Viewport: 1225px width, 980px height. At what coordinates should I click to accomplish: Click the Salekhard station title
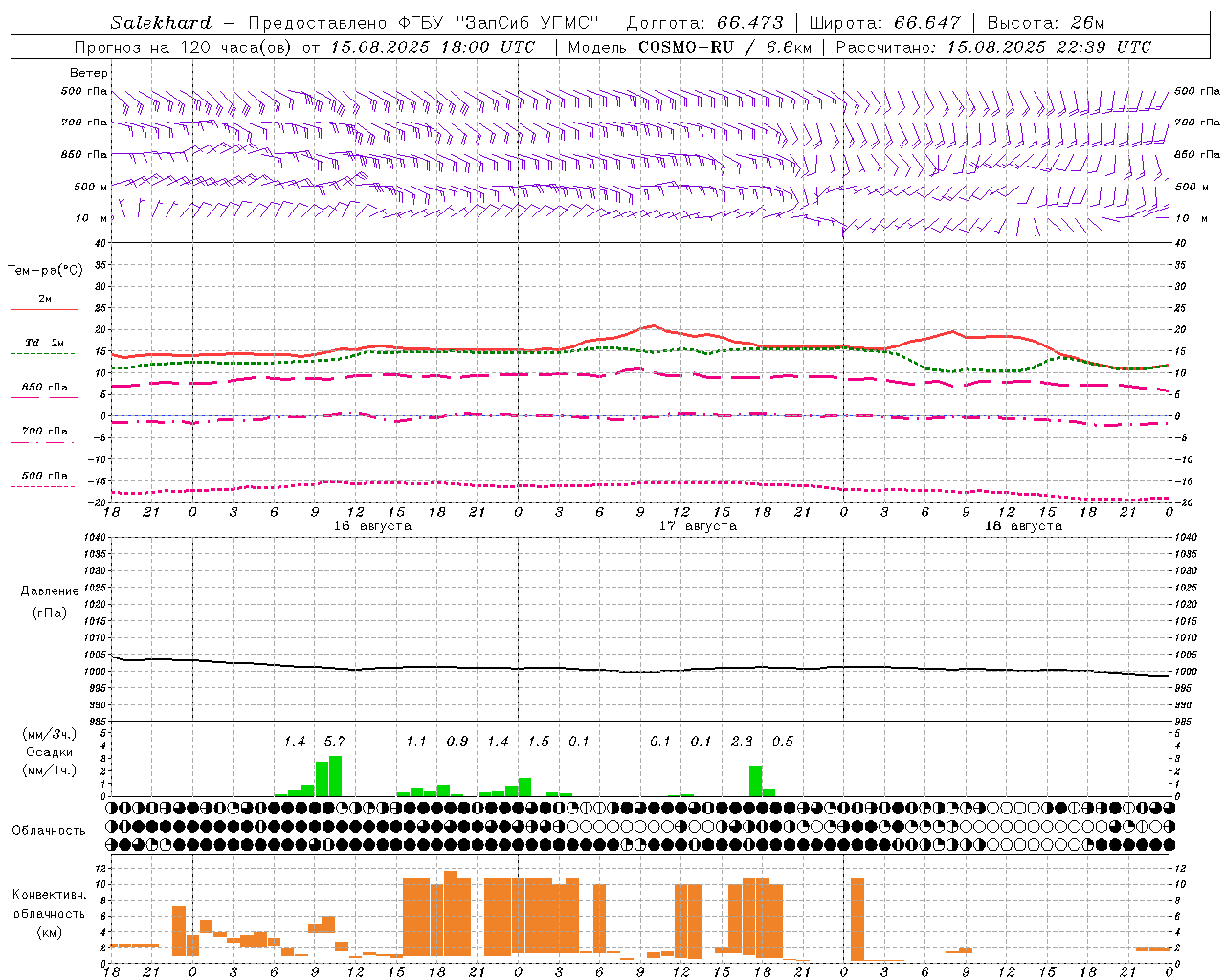161,22
